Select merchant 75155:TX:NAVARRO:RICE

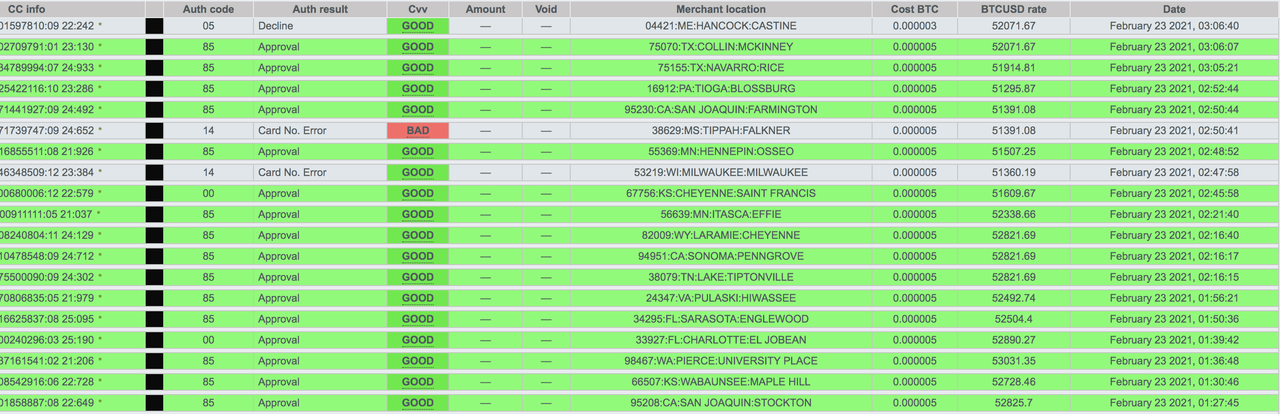(x=720, y=68)
